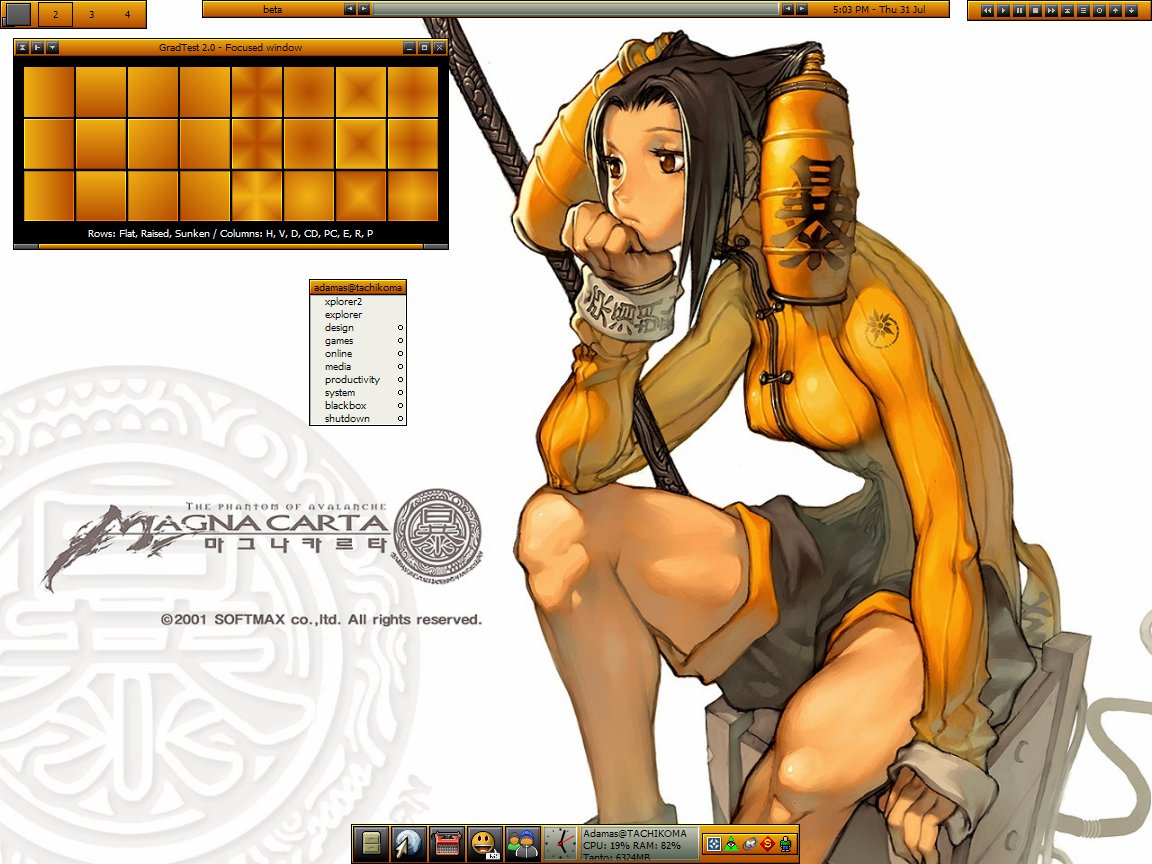Click previous window arrow left of clock

pyautogui.click(x=788, y=10)
